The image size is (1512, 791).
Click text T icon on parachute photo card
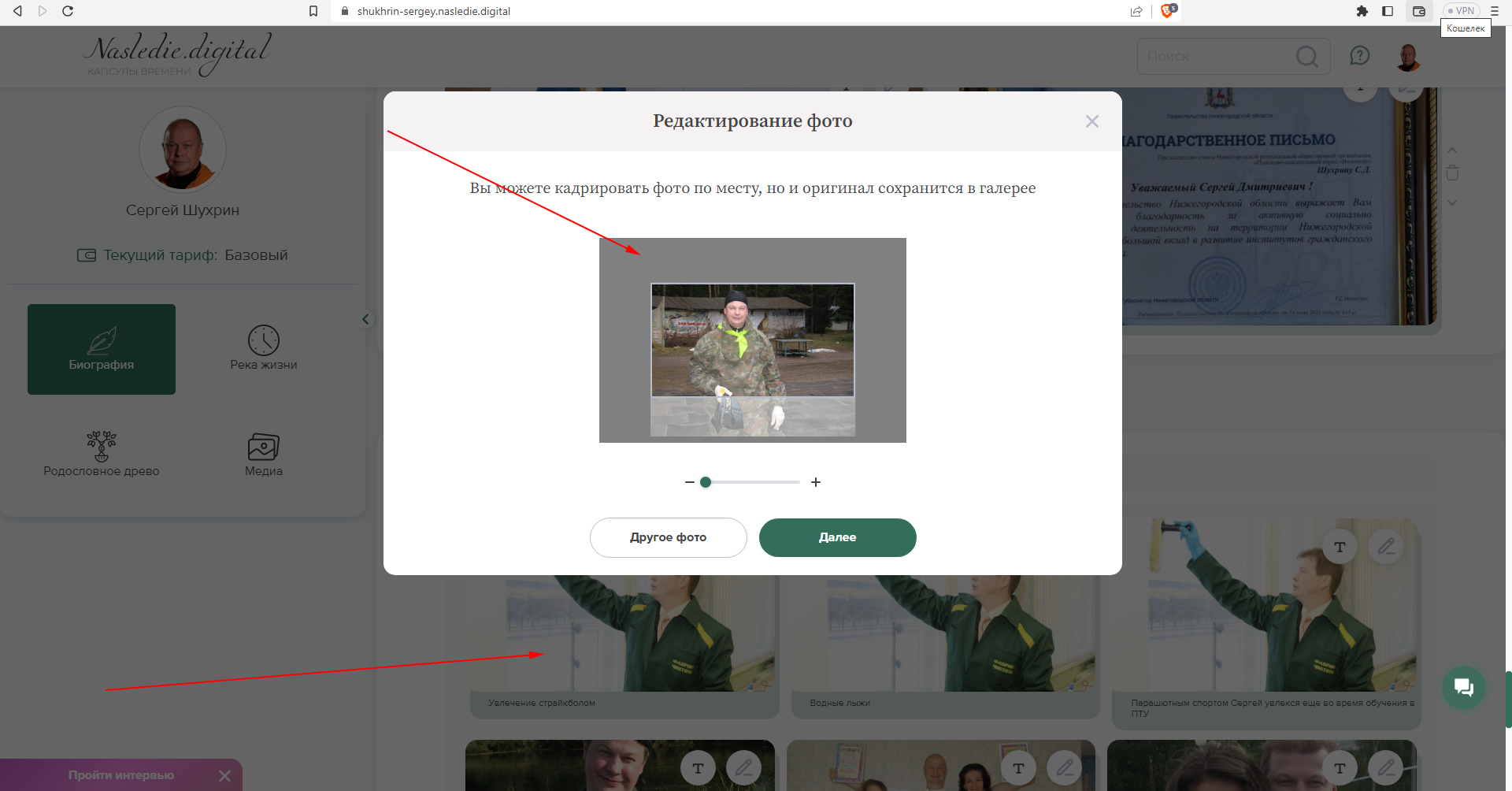click(x=1340, y=547)
